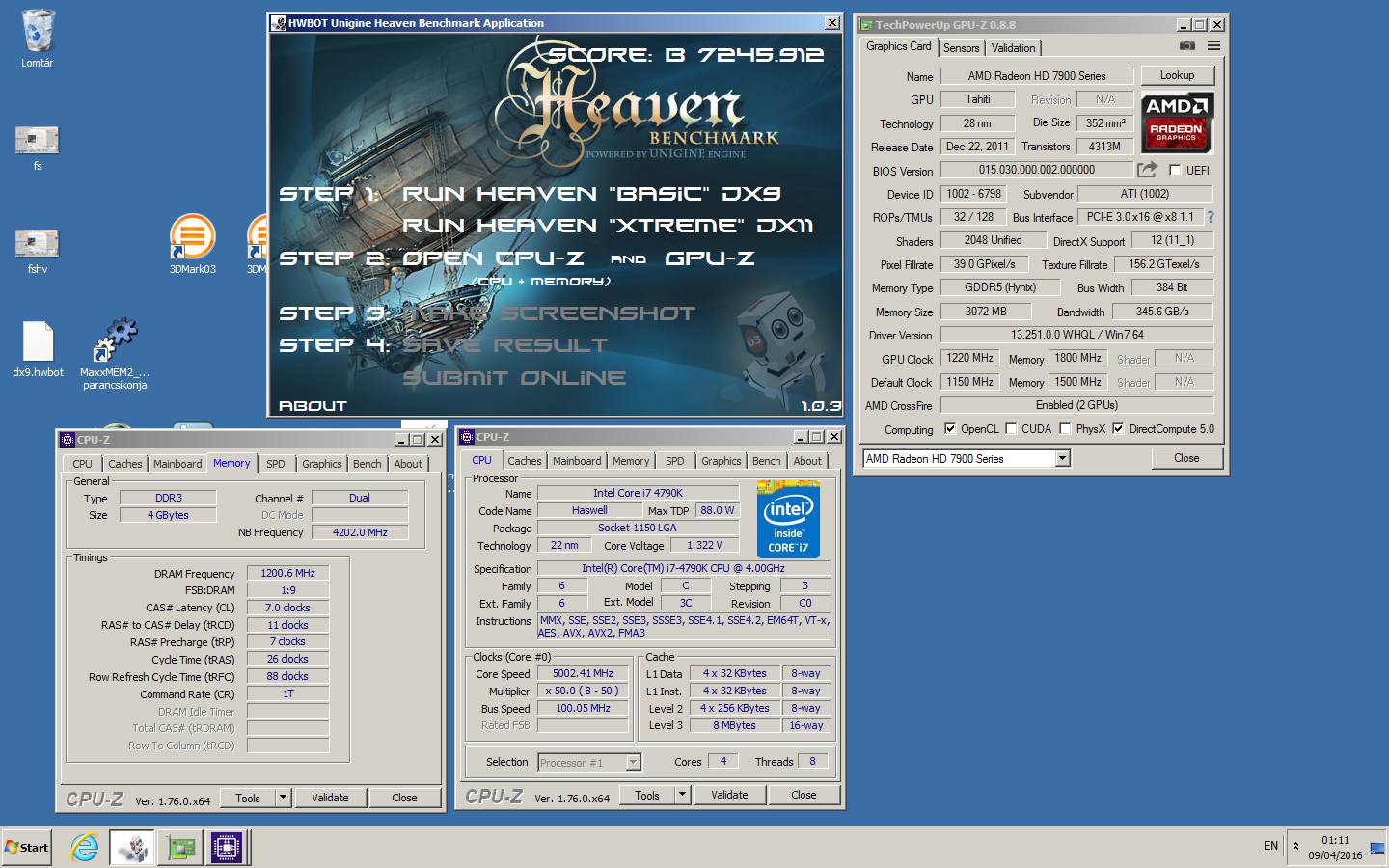Open the Windows Start button
The height and width of the screenshot is (868, 1389).
click(27, 848)
